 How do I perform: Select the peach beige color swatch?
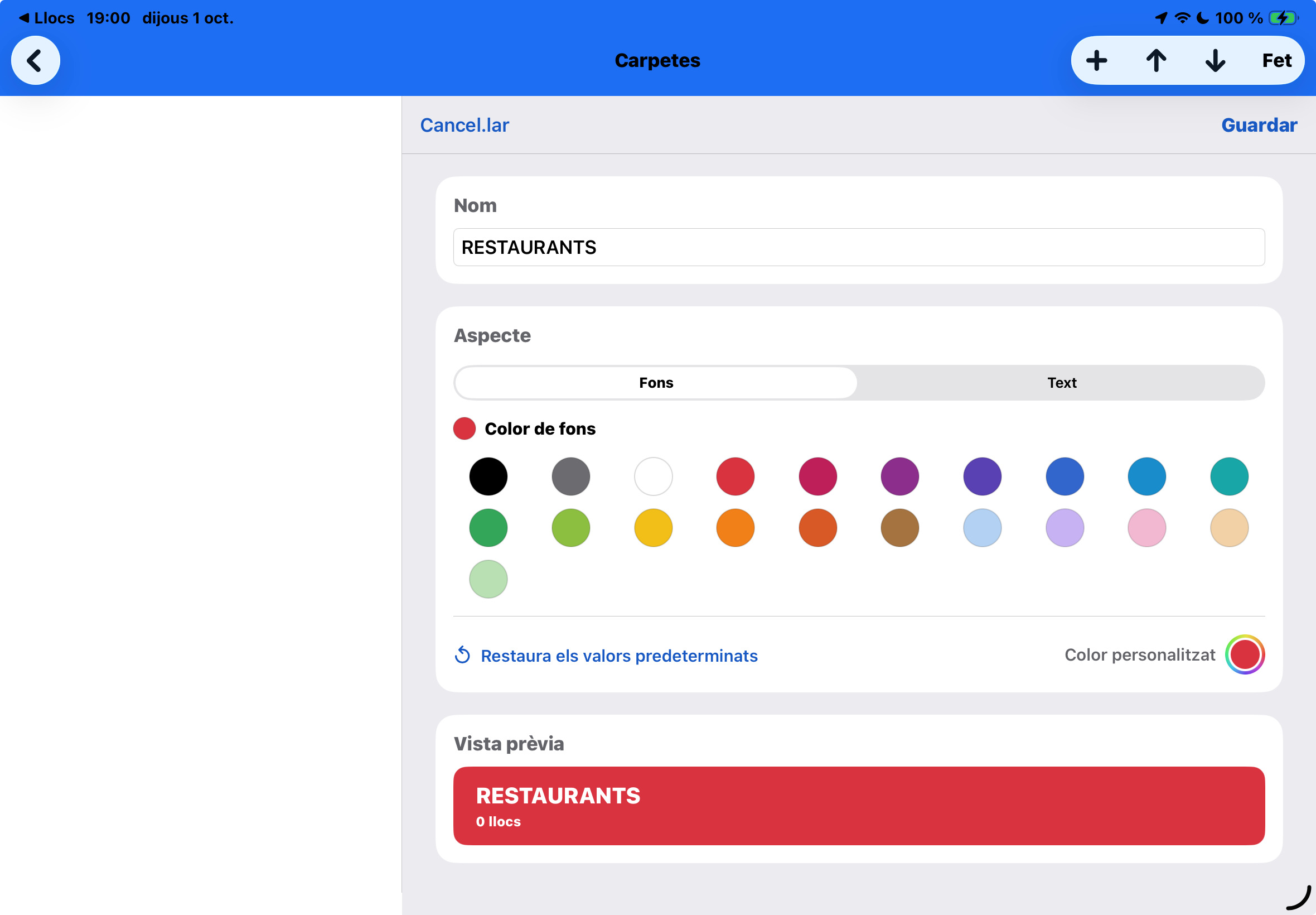click(x=1230, y=527)
